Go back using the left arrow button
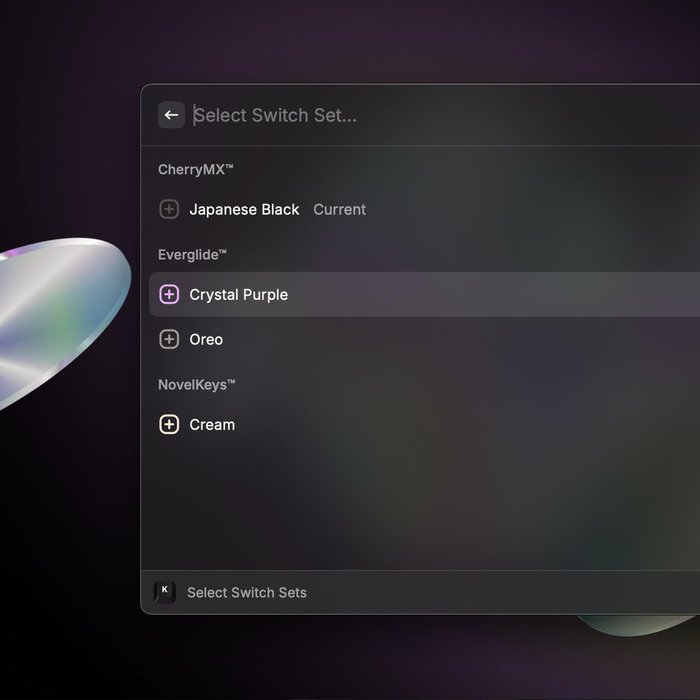700x700 pixels. pyautogui.click(x=171, y=115)
